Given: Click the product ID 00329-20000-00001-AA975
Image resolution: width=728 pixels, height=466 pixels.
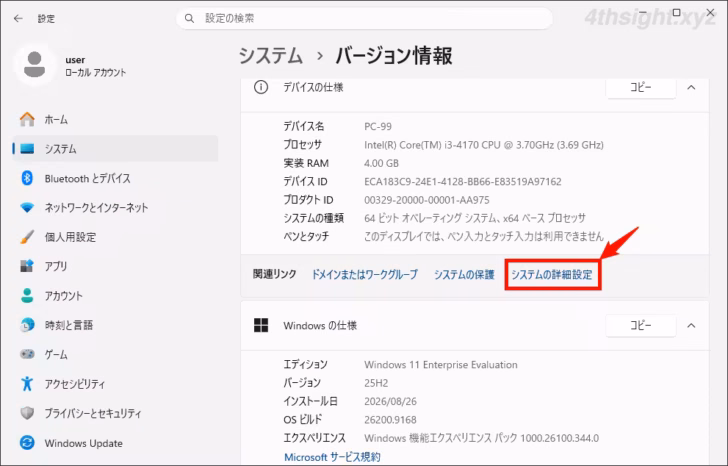Looking at the screenshot, I should [x=427, y=200].
